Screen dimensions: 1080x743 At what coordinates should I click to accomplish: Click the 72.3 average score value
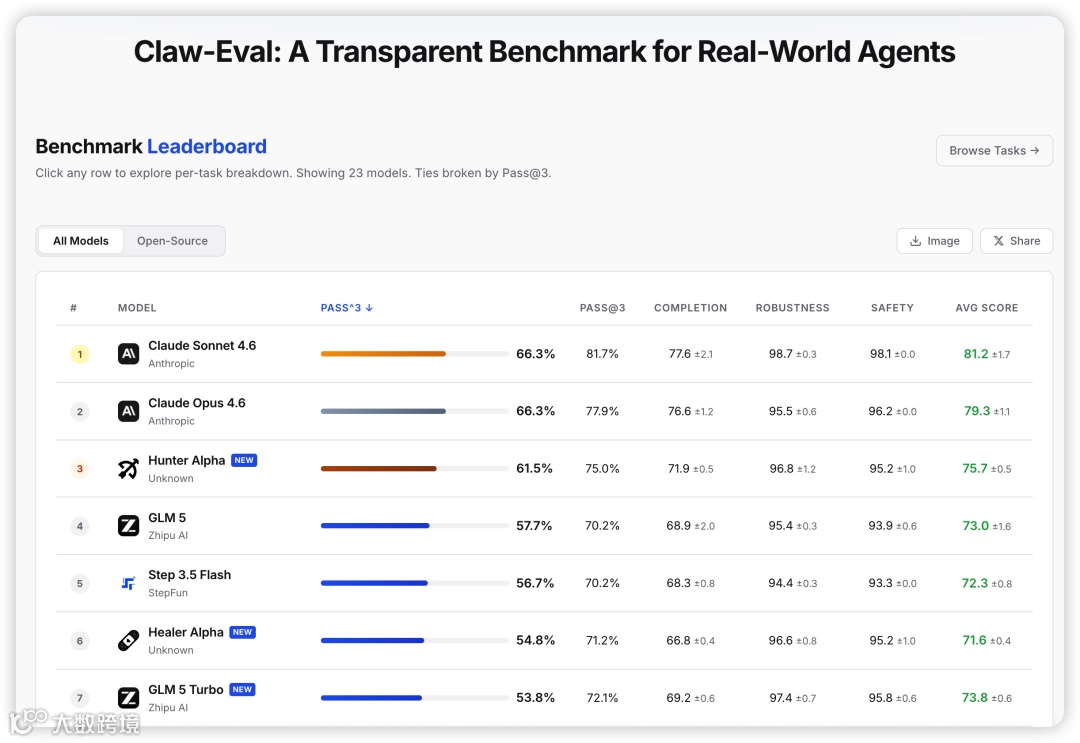975,583
